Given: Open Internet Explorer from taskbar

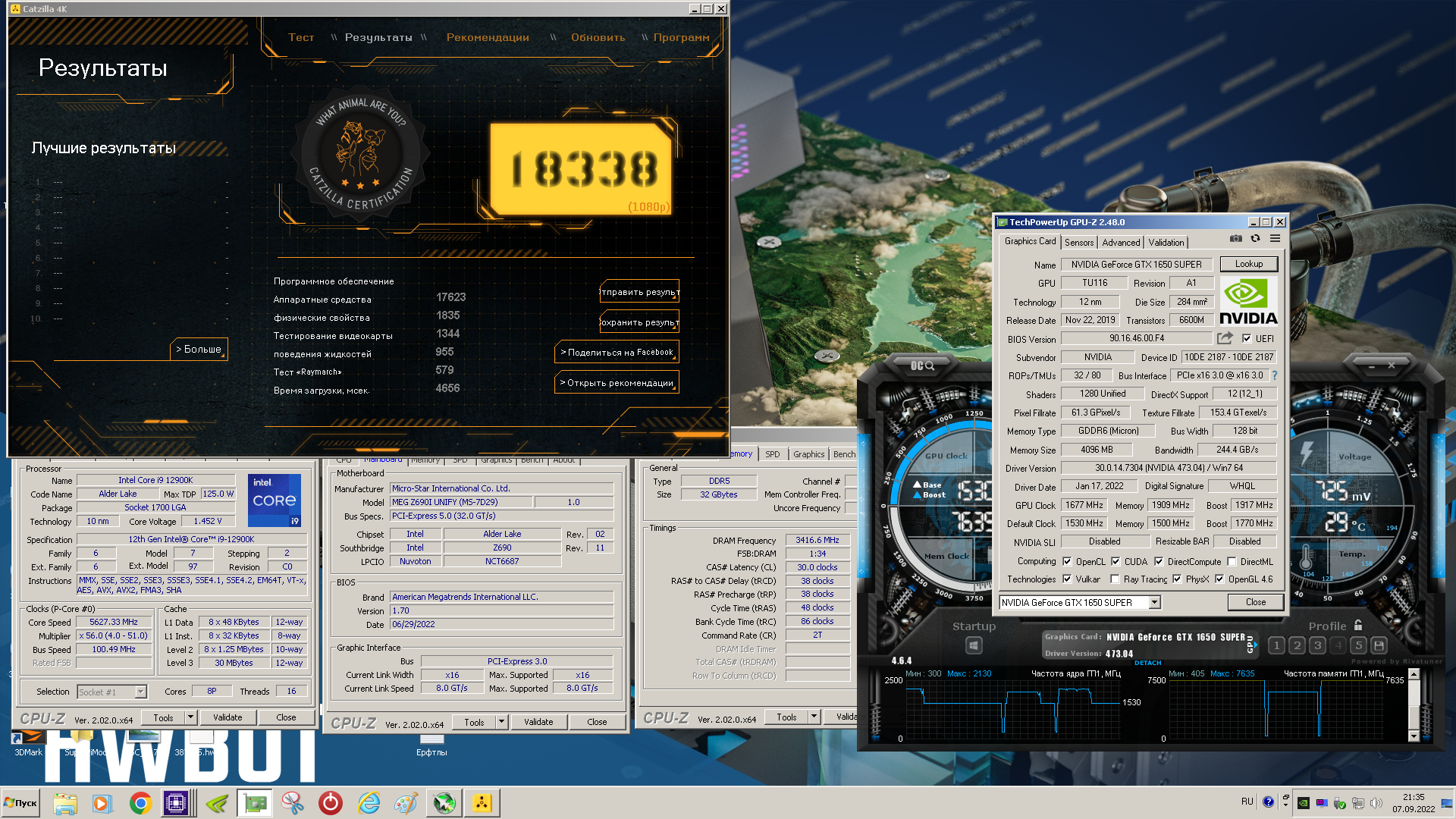Looking at the screenshot, I should click(x=369, y=803).
